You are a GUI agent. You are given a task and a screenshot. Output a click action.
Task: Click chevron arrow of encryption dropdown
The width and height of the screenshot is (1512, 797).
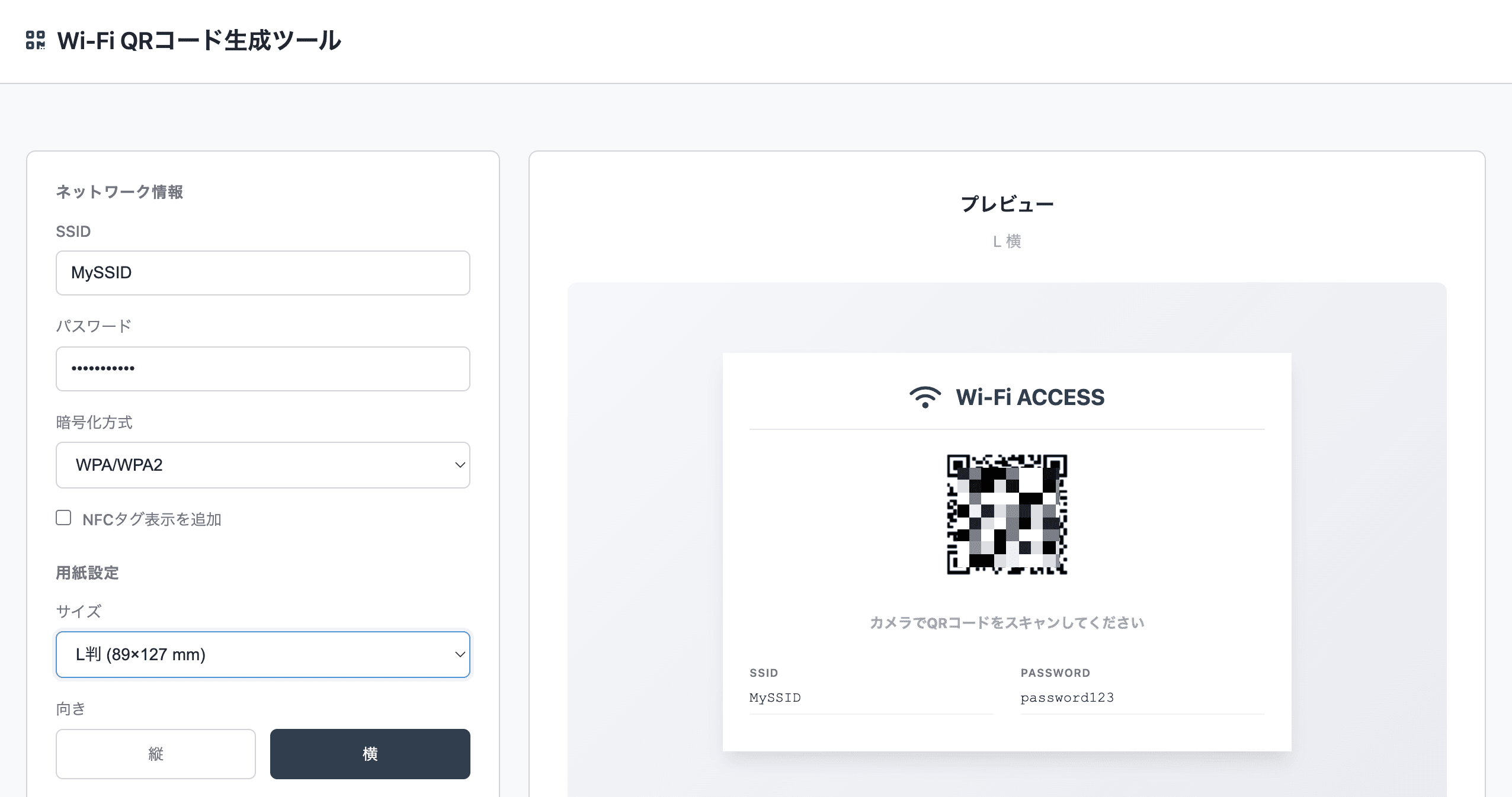coord(460,465)
